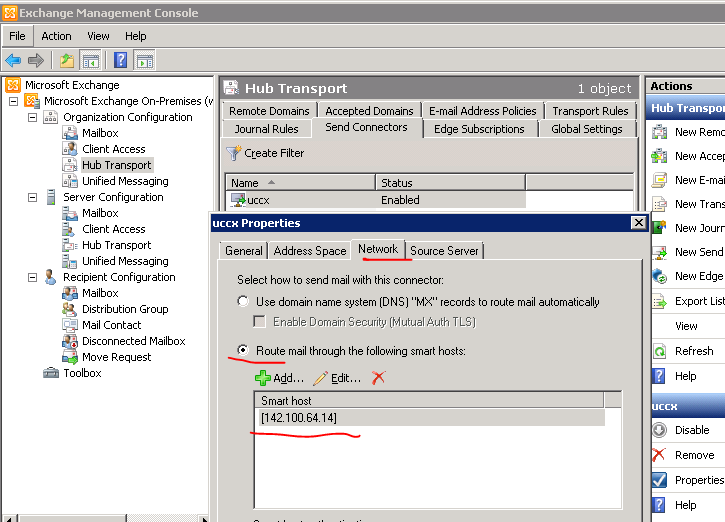
Task: Sort list by the Name column header
Action: pyautogui.click(x=300, y=183)
